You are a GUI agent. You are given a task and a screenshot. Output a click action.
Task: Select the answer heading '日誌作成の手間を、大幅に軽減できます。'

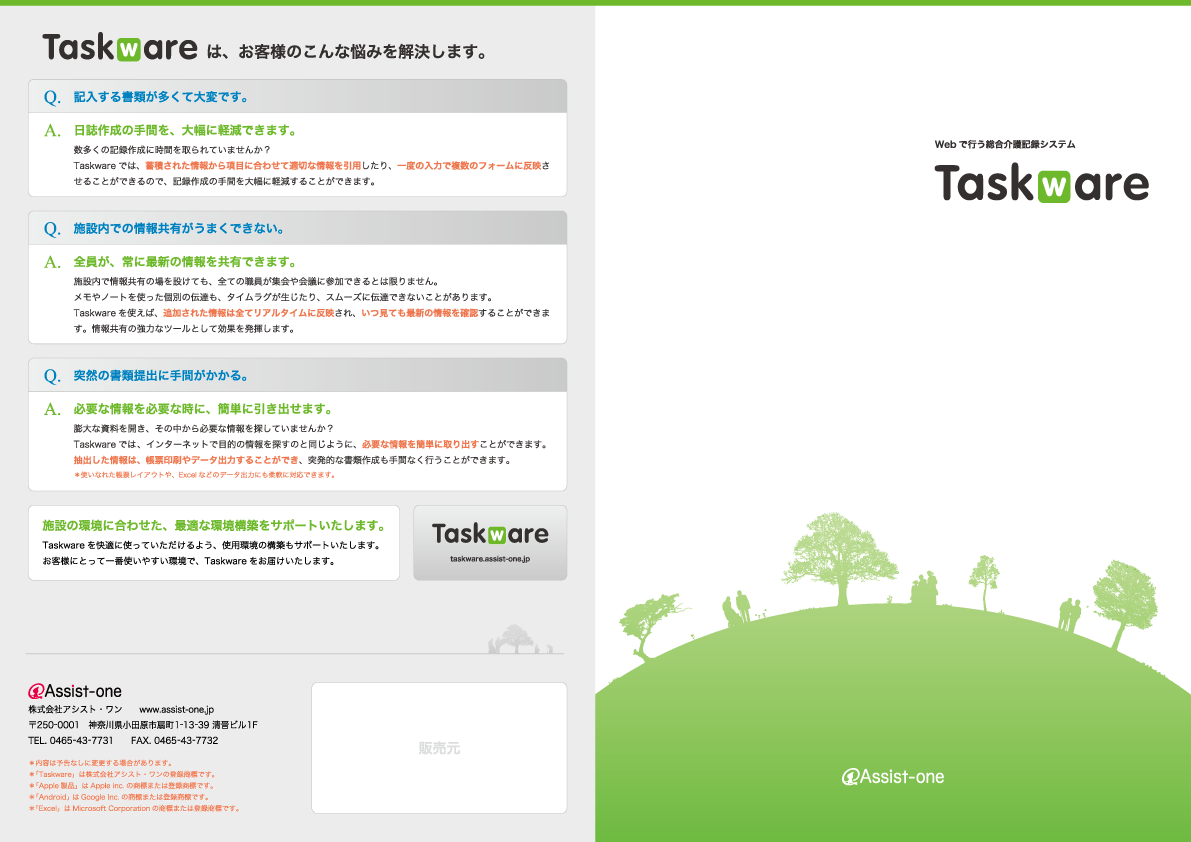[185, 131]
